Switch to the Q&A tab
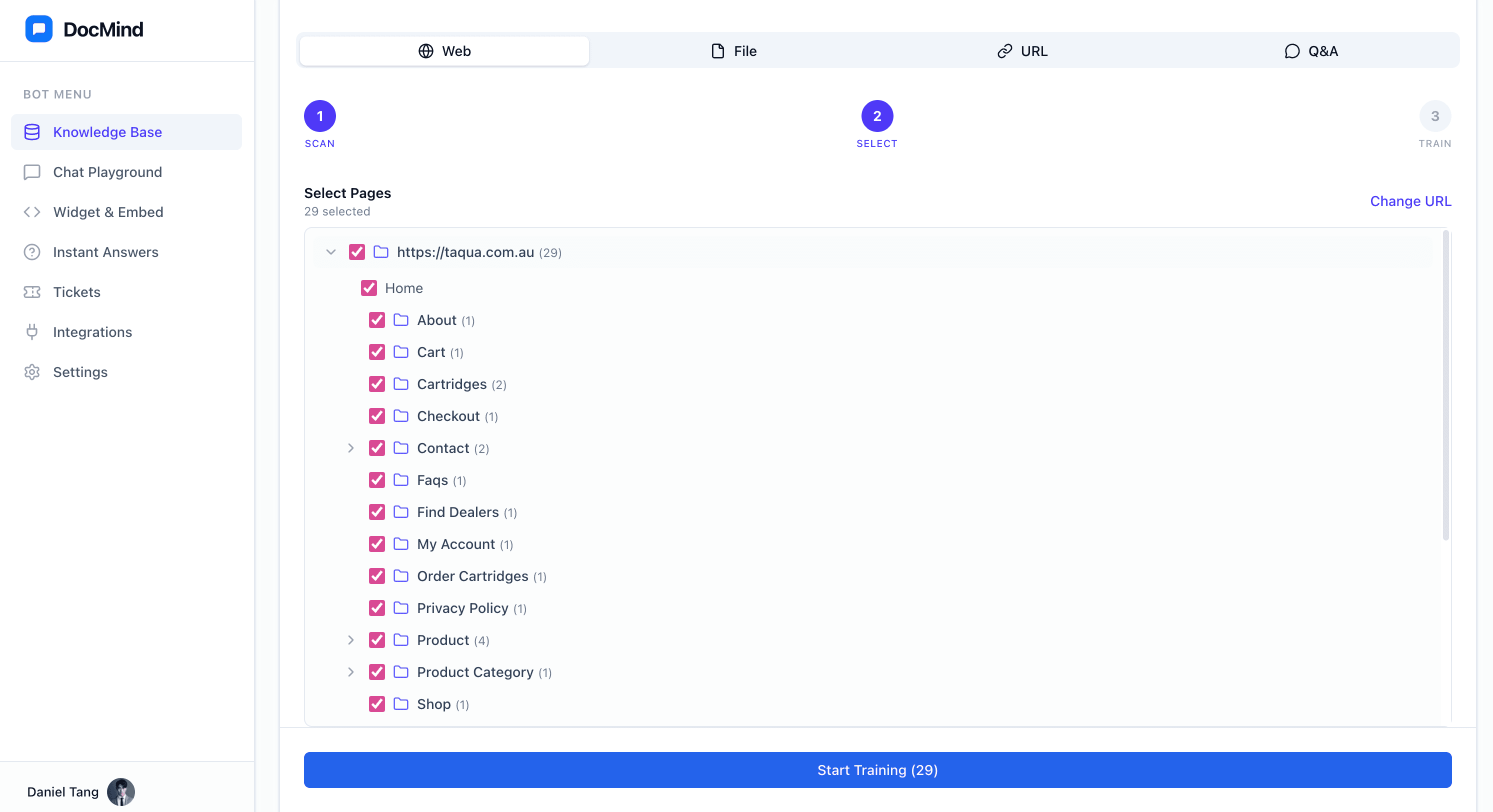Viewport: 1493px width, 812px height. (x=1311, y=51)
